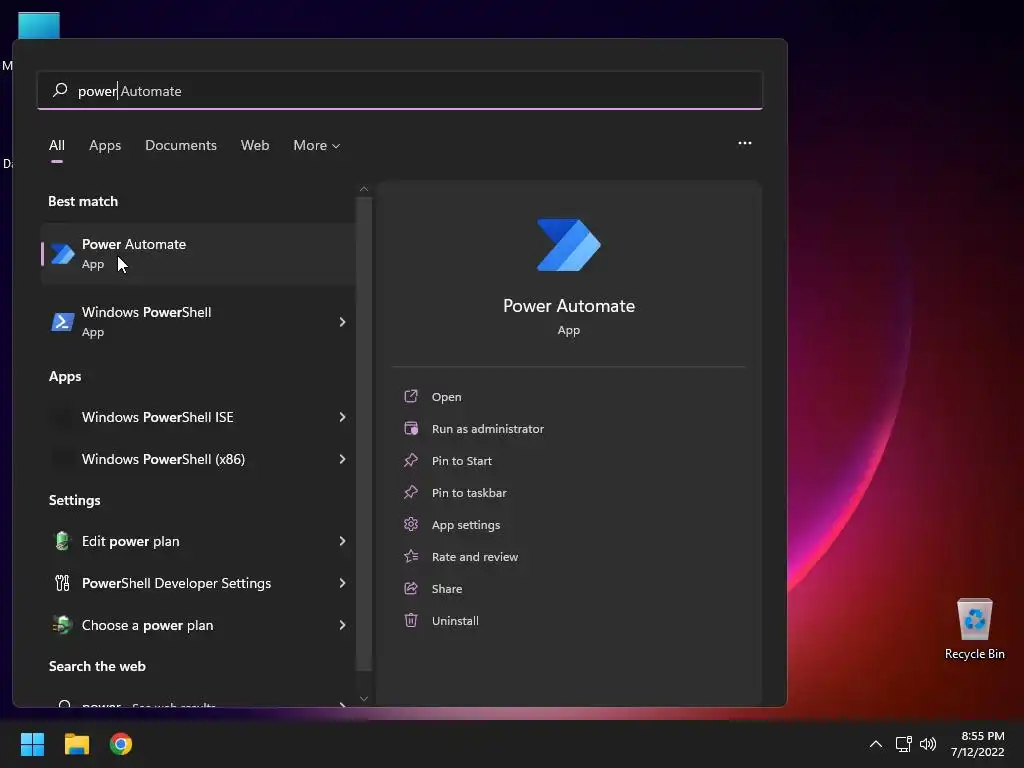Expand Windows PowerShell ISE chevron

click(x=342, y=417)
